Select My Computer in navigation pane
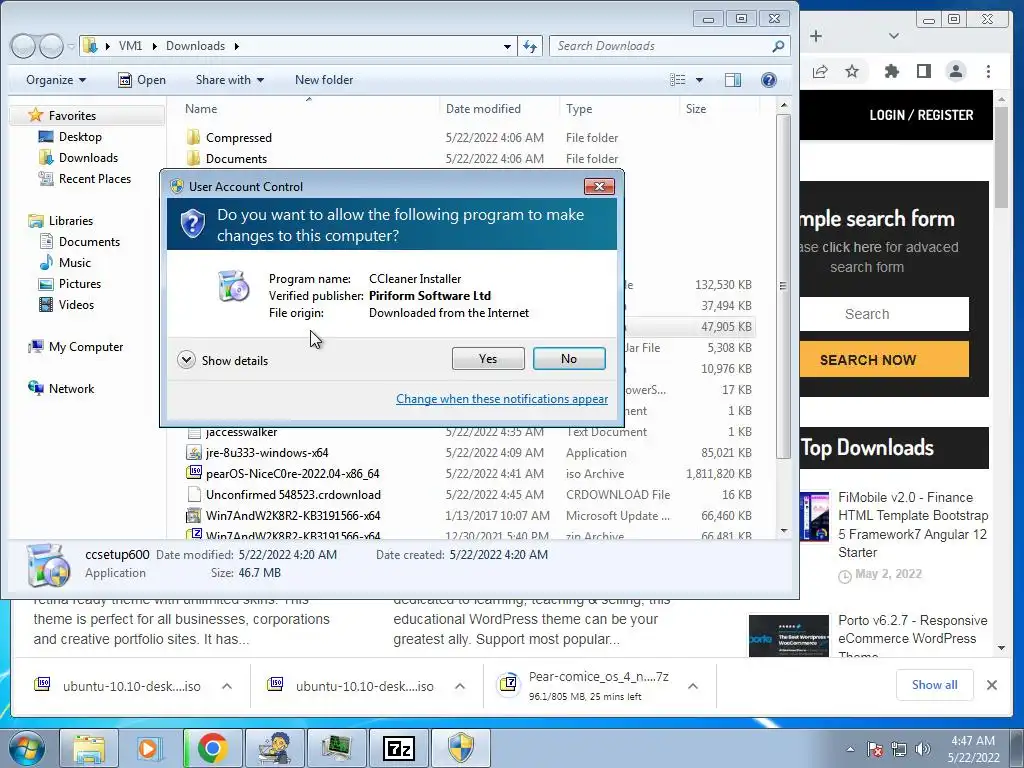 [x=86, y=347]
